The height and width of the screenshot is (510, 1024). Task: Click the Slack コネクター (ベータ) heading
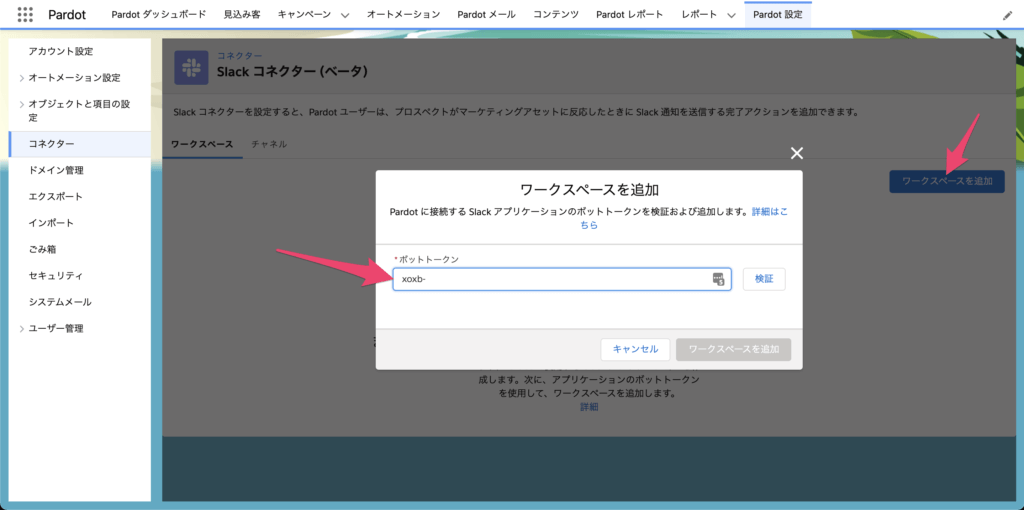click(x=293, y=71)
